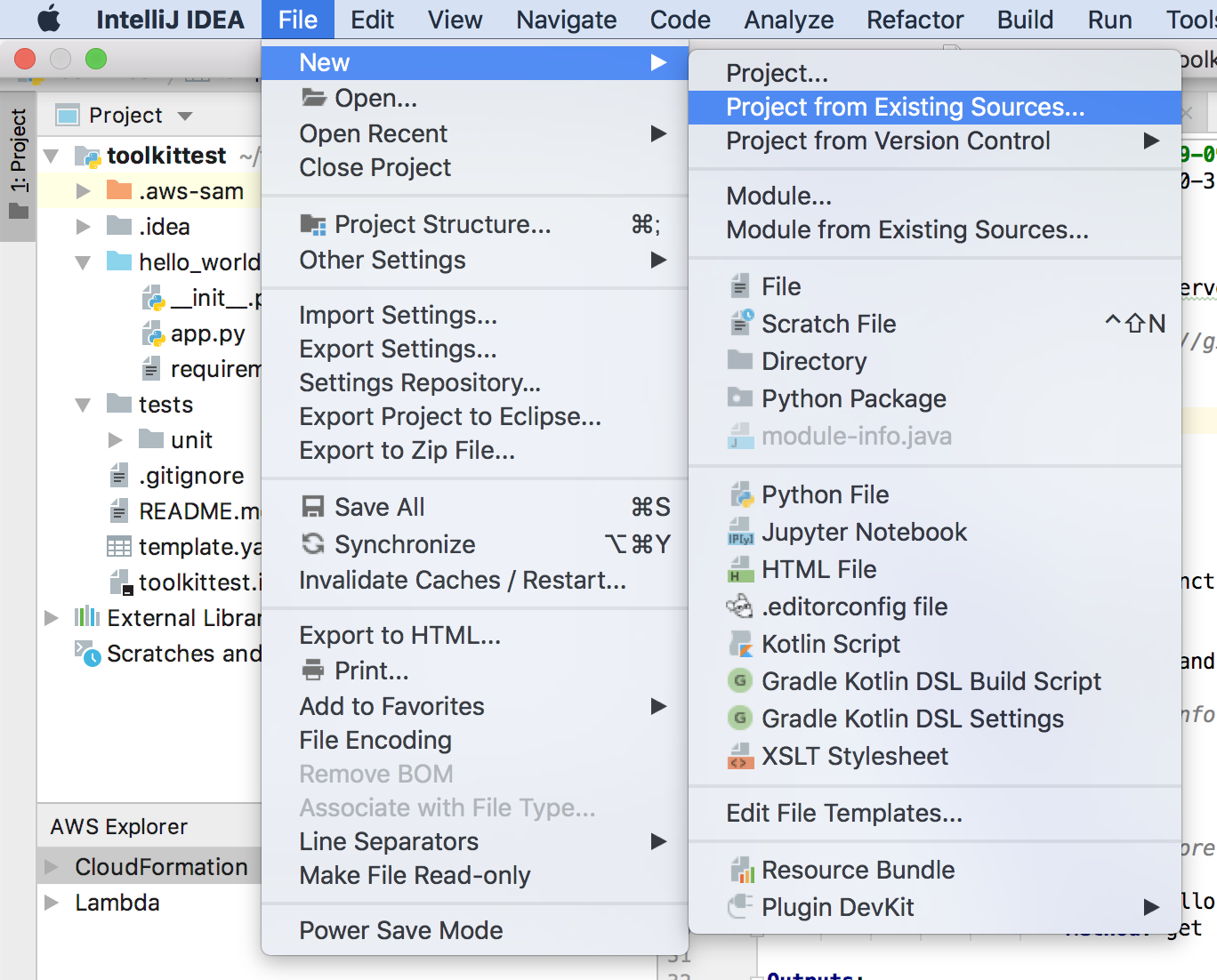Click the Open folder icon in File menu
The height and width of the screenshot is (980, 1217).
coord(313,97)
